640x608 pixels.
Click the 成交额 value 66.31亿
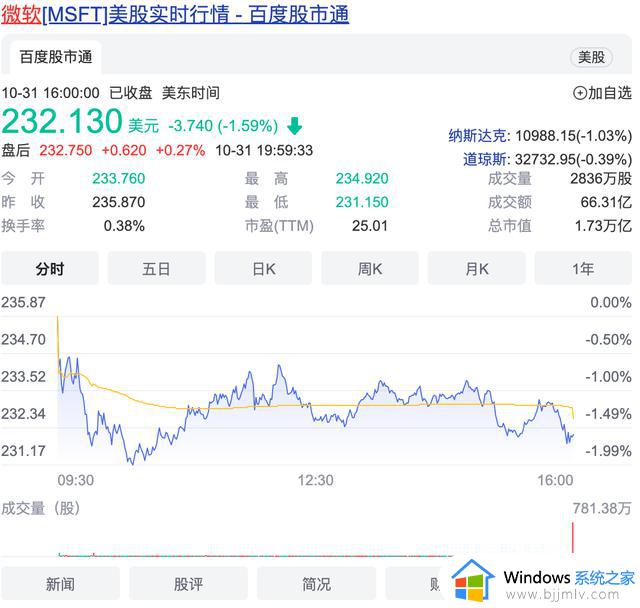[x=606, y=202]
